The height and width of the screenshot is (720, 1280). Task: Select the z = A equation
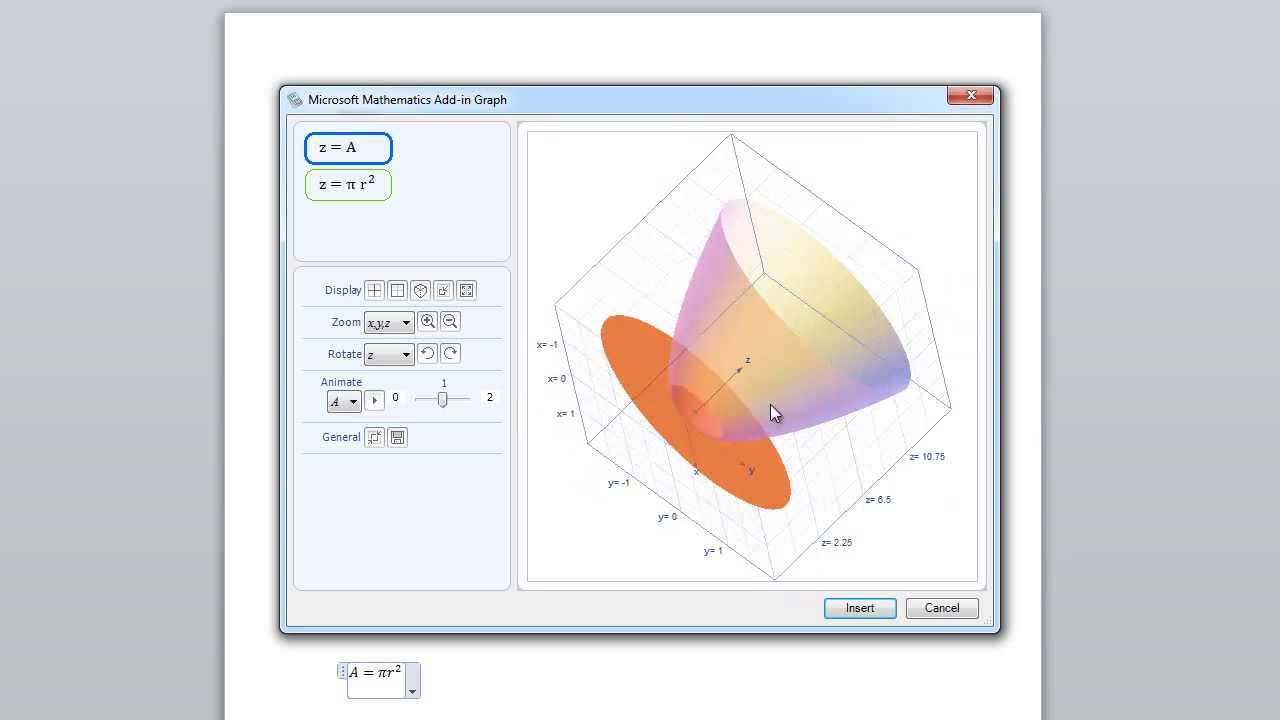[348, 148]
